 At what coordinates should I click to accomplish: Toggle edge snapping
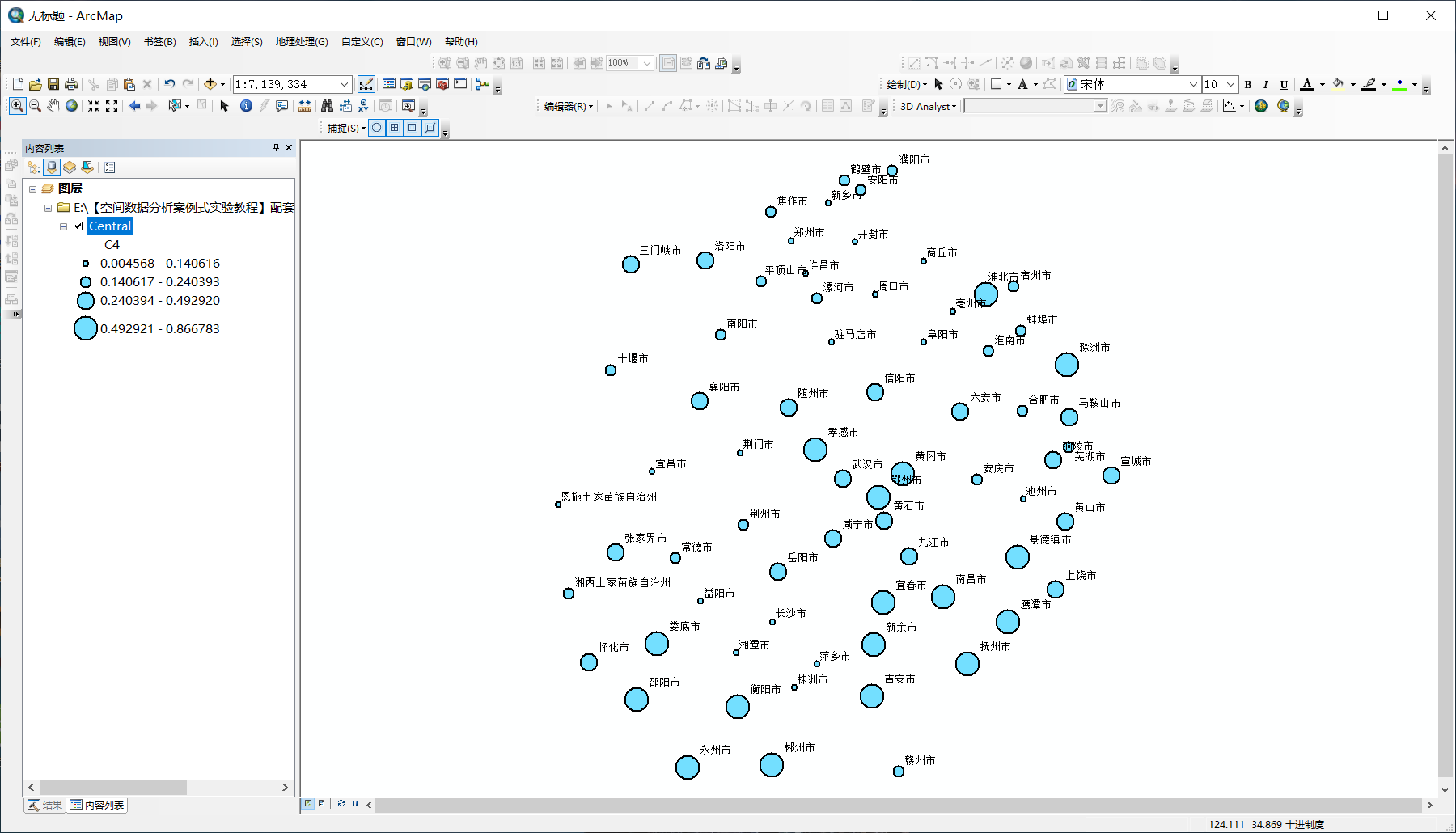coord(430,128)
